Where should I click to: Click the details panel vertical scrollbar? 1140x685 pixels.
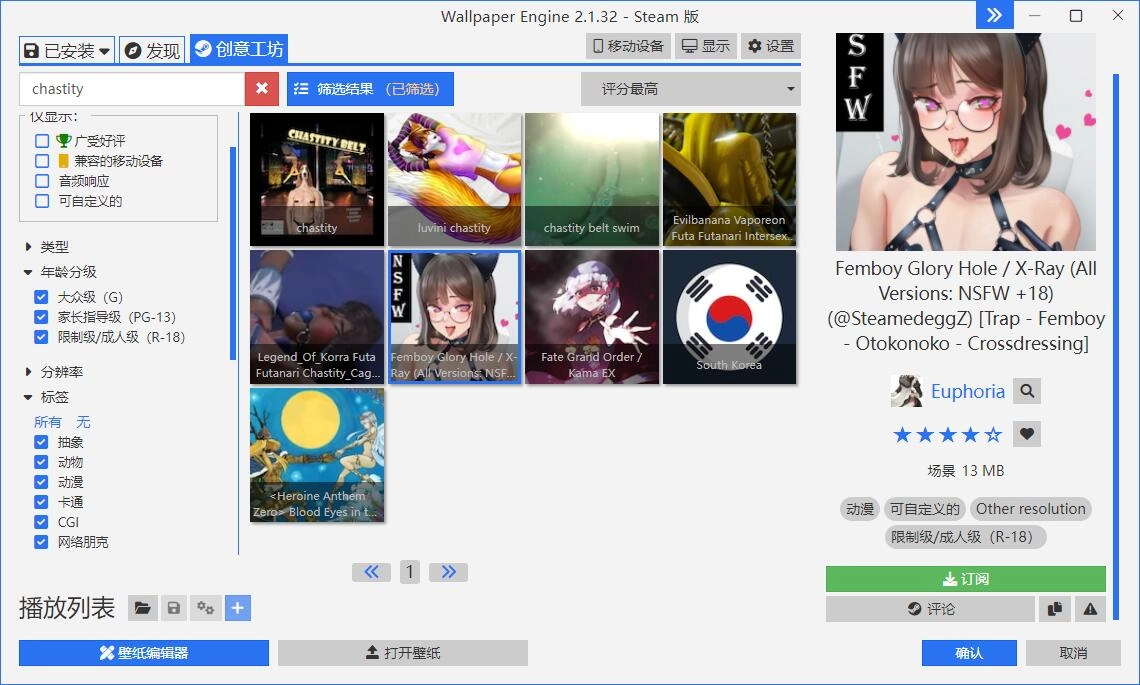[1115, 347]
